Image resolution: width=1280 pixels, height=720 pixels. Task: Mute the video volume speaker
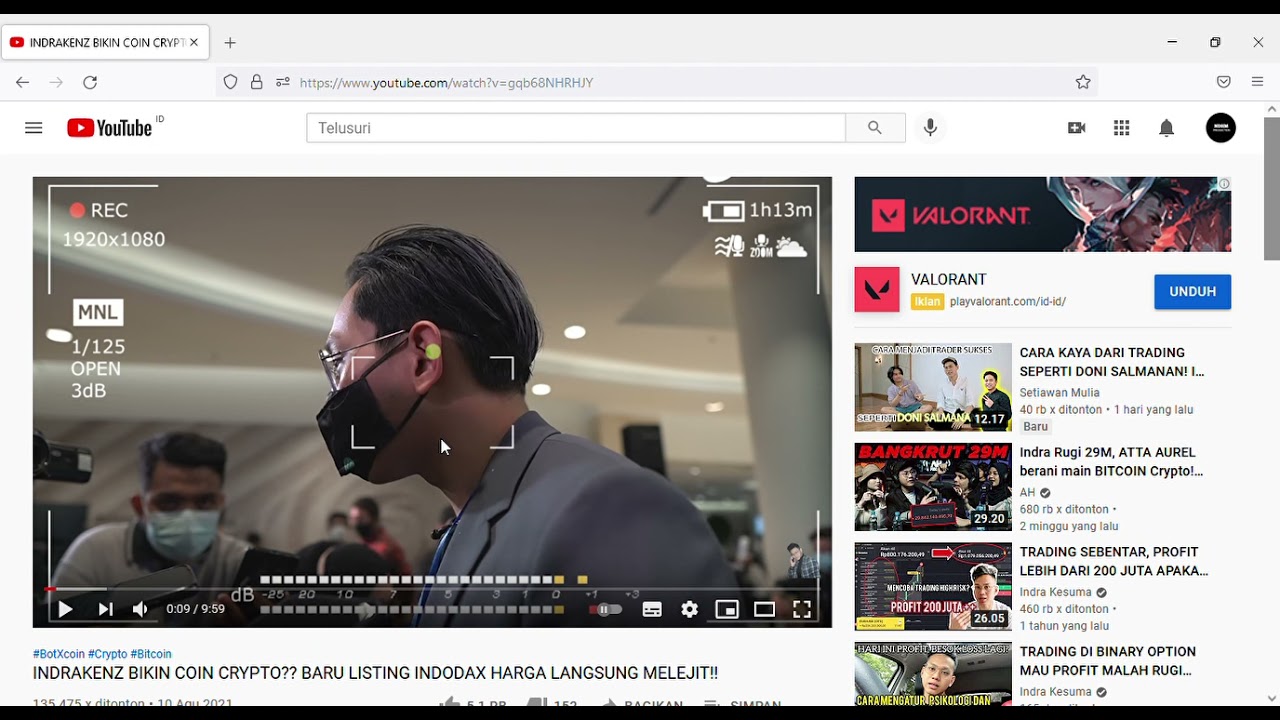point(140,609)
